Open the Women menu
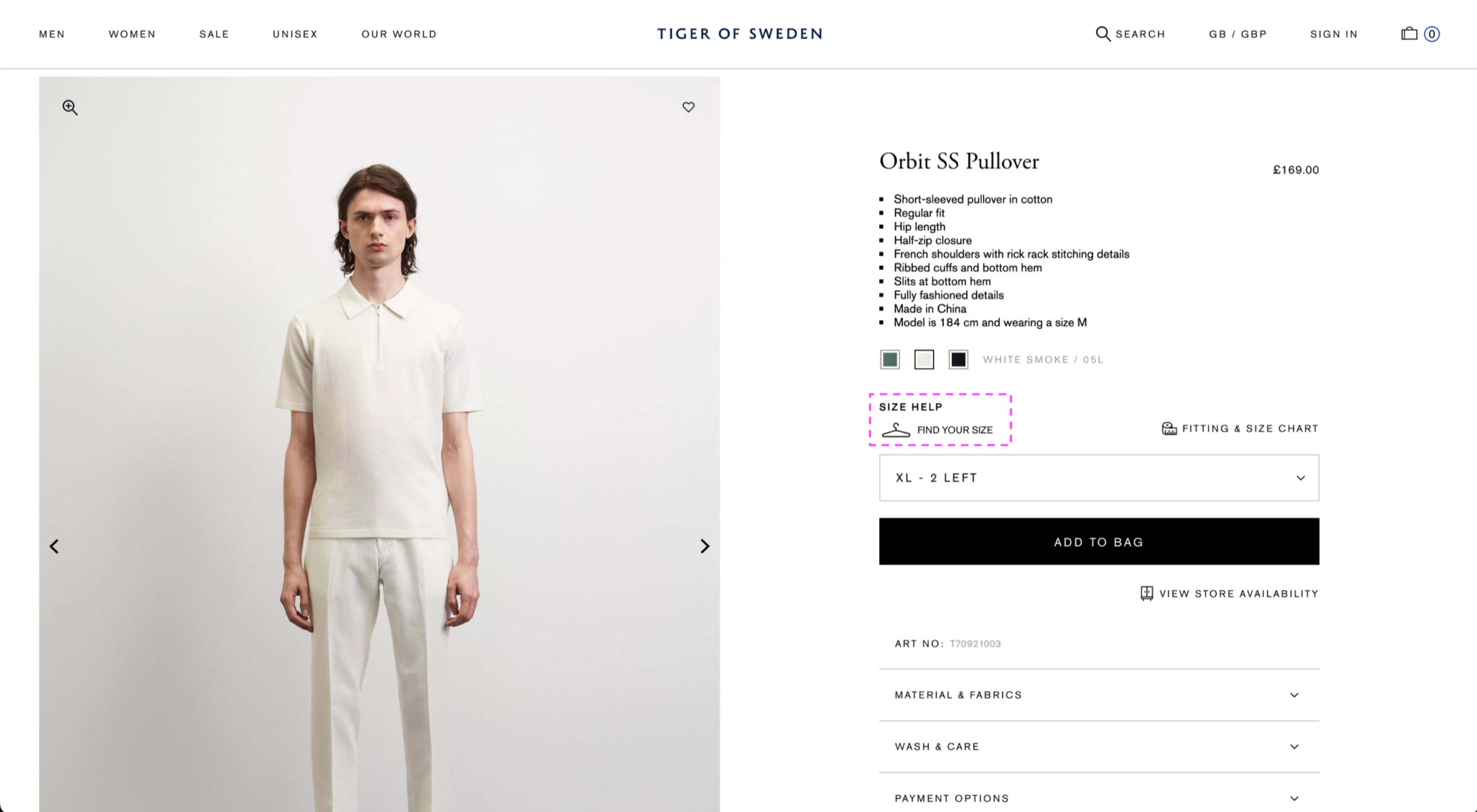The image size is (1477, 812). click(132, 34)
